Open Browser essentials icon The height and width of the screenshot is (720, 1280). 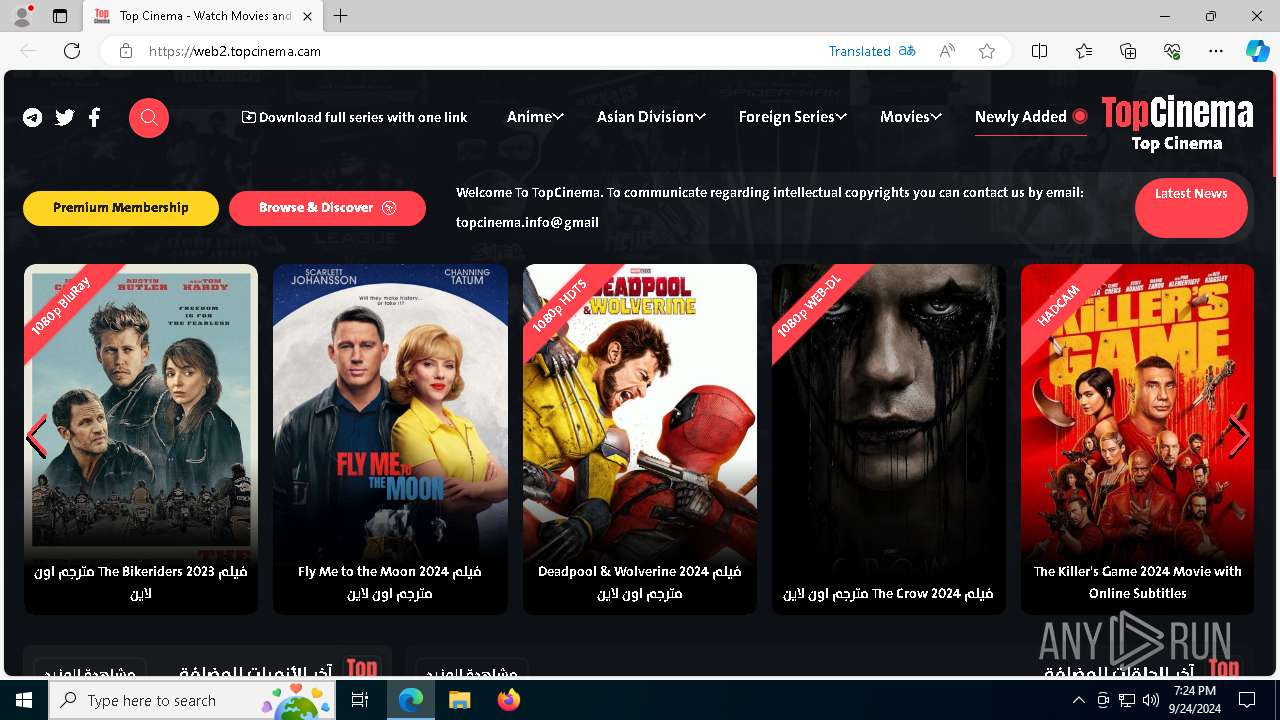pos(1172,51)
